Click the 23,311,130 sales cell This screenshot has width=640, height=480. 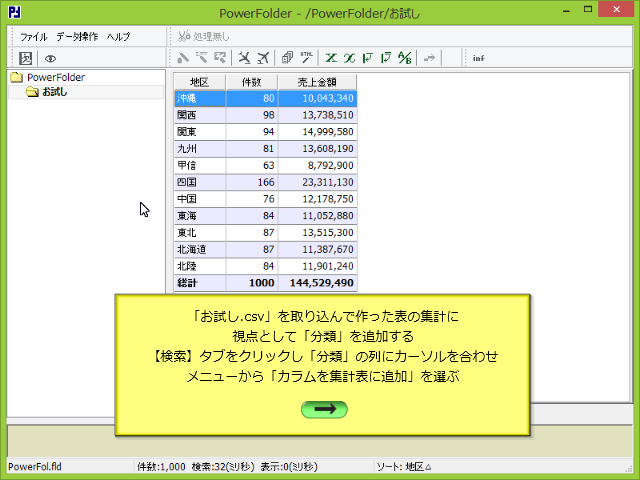[318, 182]
